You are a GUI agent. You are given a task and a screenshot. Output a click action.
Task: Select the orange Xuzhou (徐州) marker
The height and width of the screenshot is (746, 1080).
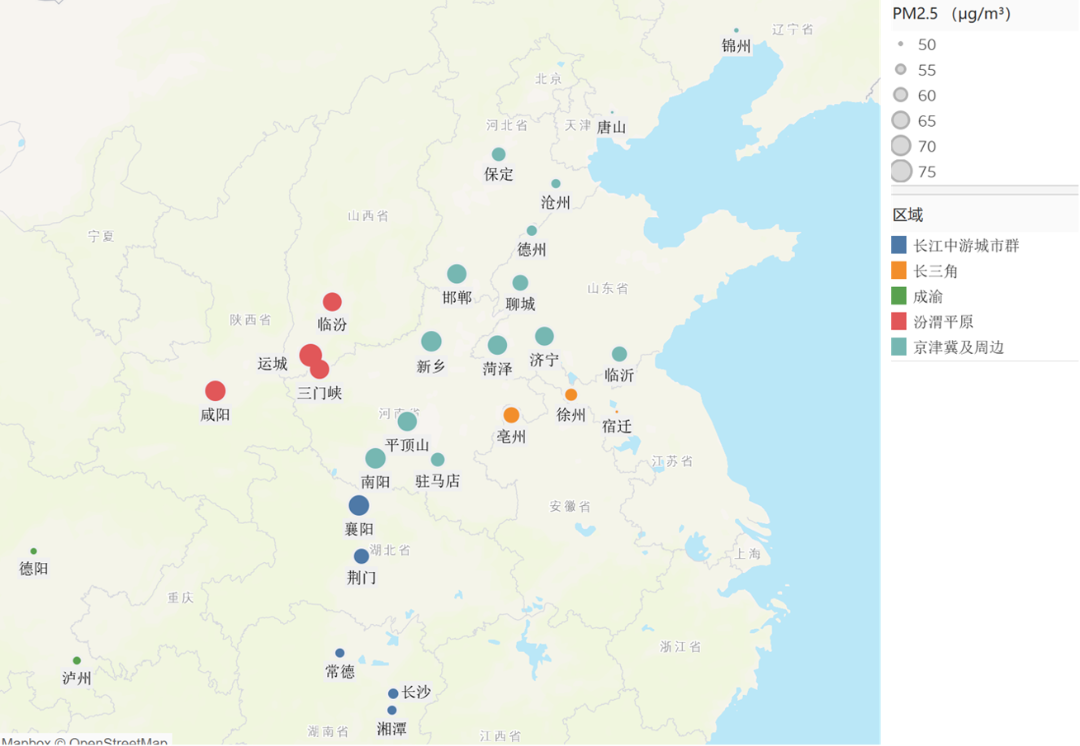point(571,395)
